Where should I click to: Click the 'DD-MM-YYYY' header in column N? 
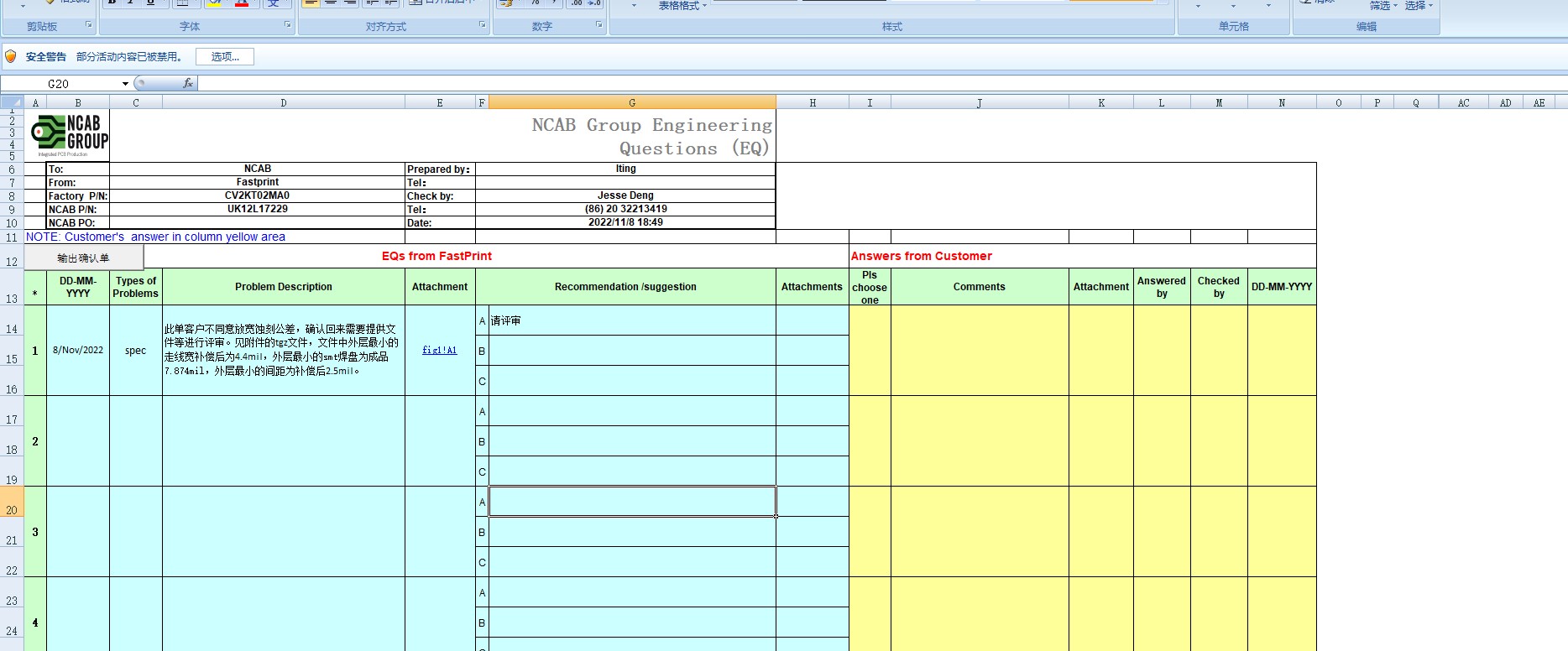point(1282,287)
